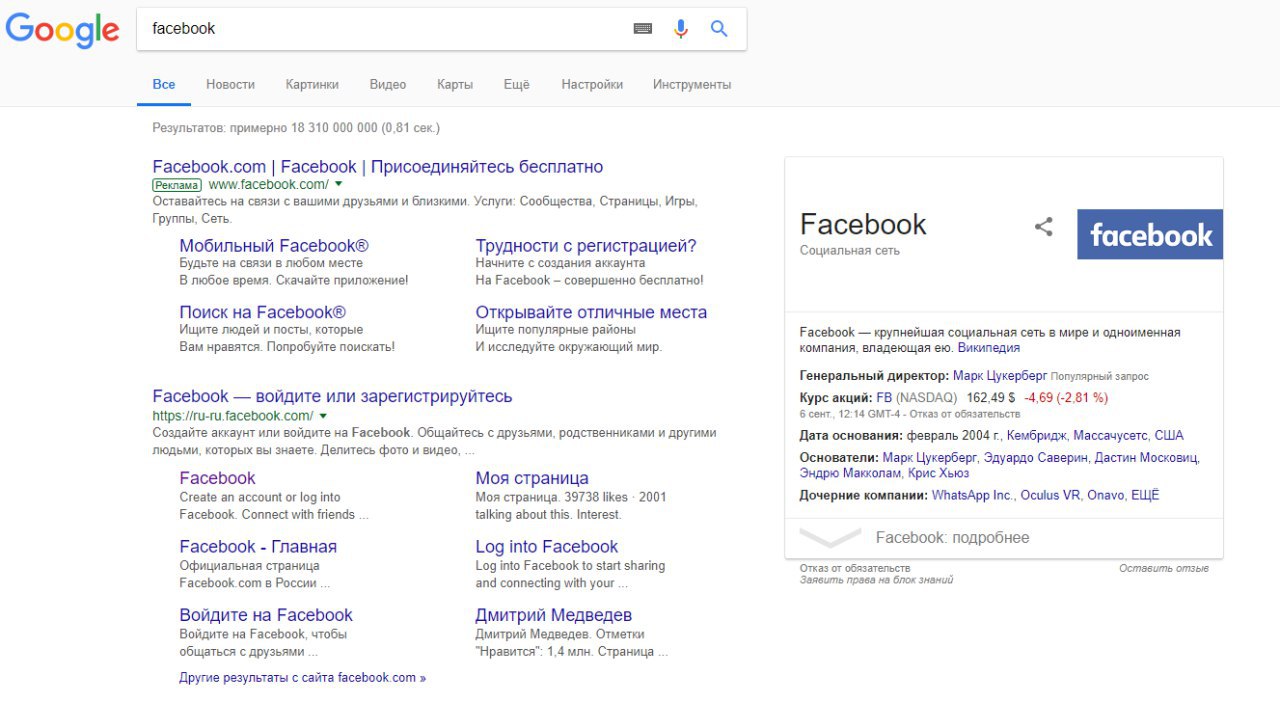Select the Все tab

(164, 85)
